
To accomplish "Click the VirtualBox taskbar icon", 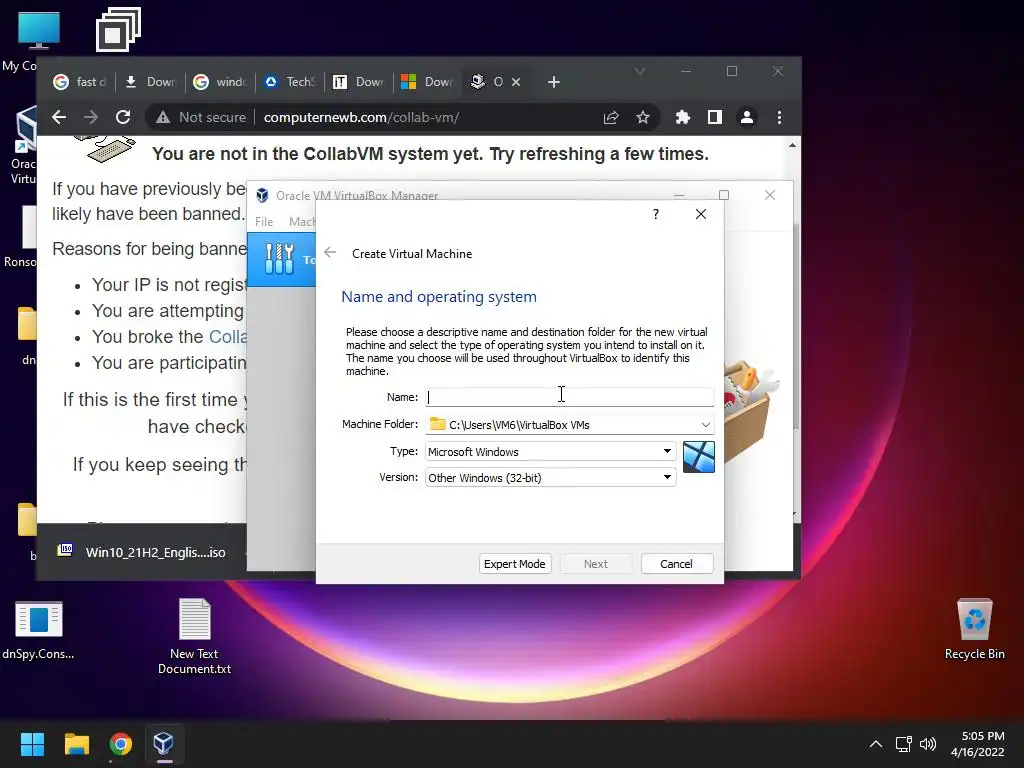I will [163, 744].
